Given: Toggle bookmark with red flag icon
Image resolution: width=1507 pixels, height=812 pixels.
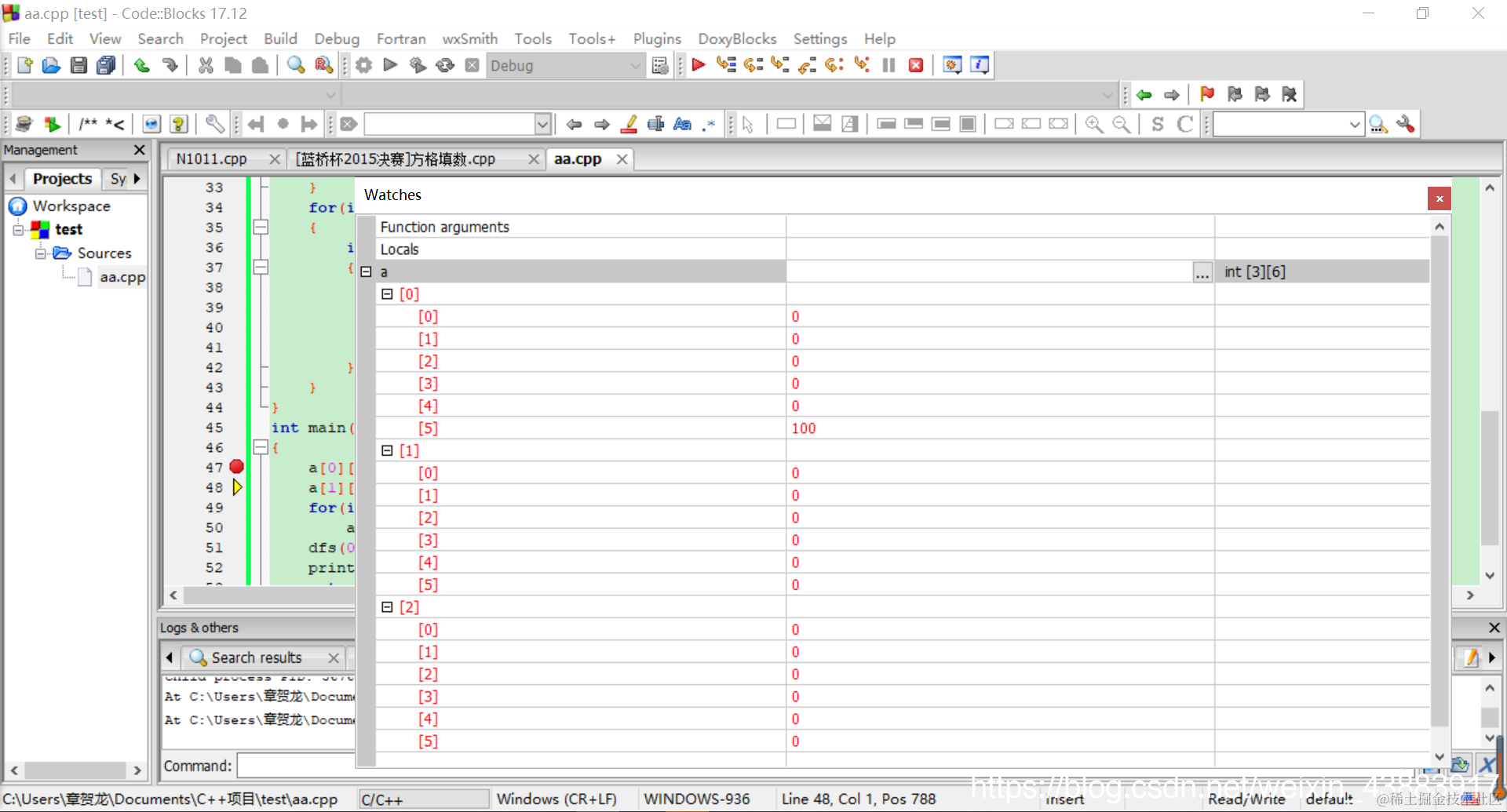Looking at the screenshot, I should pos(1207,95).
